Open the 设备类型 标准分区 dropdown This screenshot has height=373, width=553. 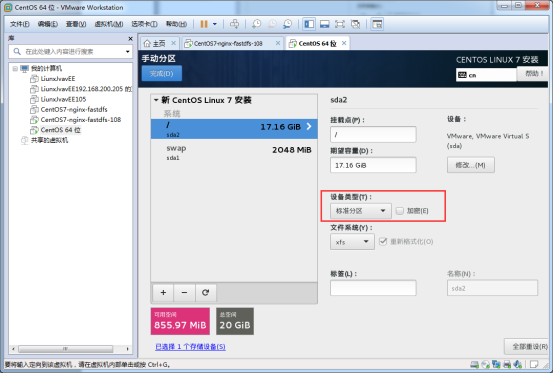click(360, 211)
